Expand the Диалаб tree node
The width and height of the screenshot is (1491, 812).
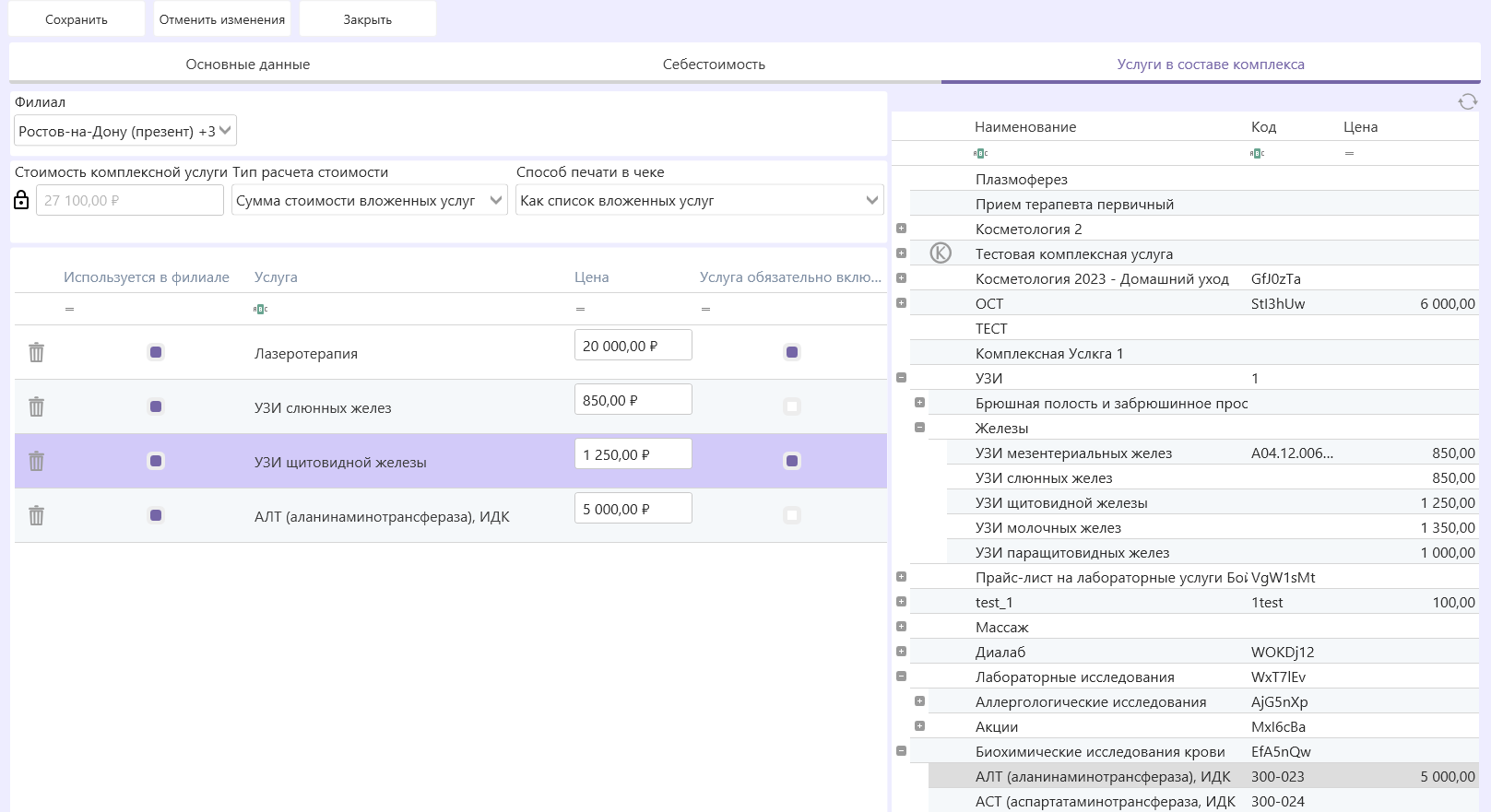point(902,651)
